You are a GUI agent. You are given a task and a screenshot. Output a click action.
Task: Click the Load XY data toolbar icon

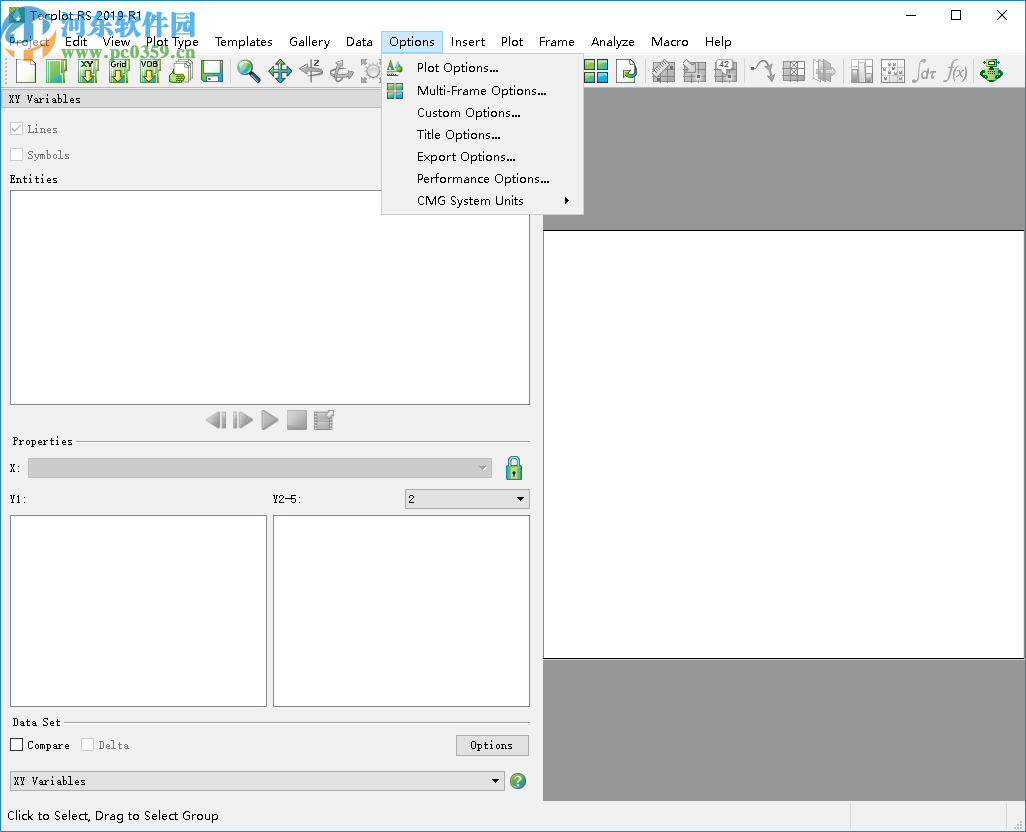pyautogui.click(x=88, y=71)
